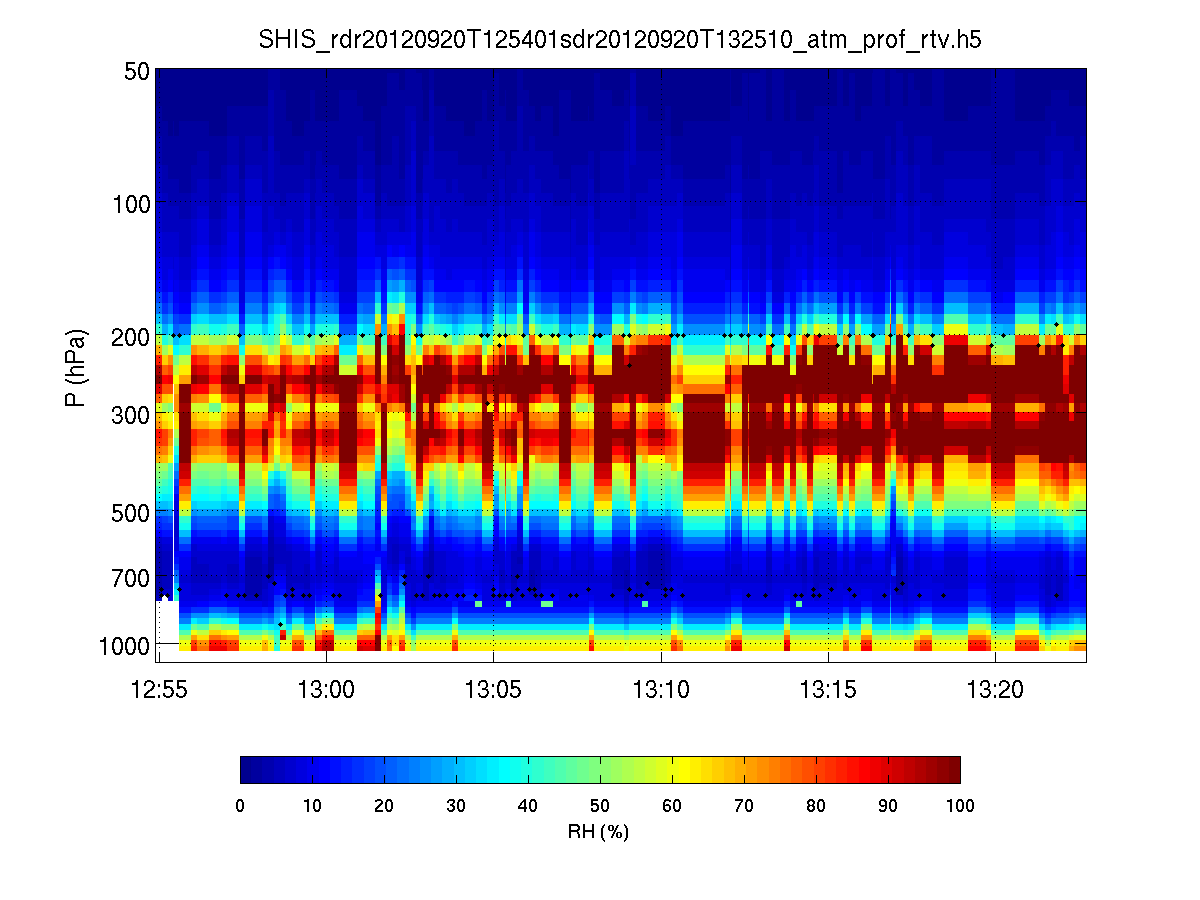Image resolution: width=1200 pixels, height=900 pixels.
Task: Click the 13:10 time tick label
Action: pyautogui.click(x=661, y=688)
